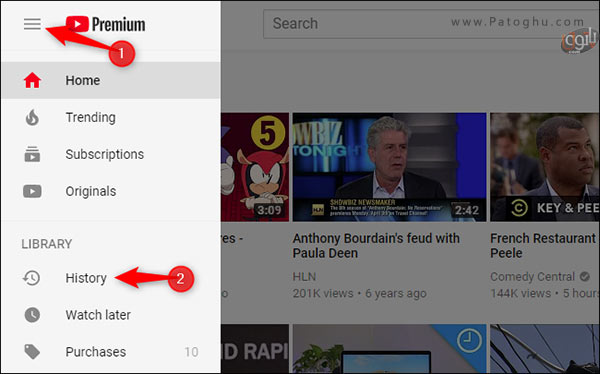Open the Trending menu item

click(111, 118)
